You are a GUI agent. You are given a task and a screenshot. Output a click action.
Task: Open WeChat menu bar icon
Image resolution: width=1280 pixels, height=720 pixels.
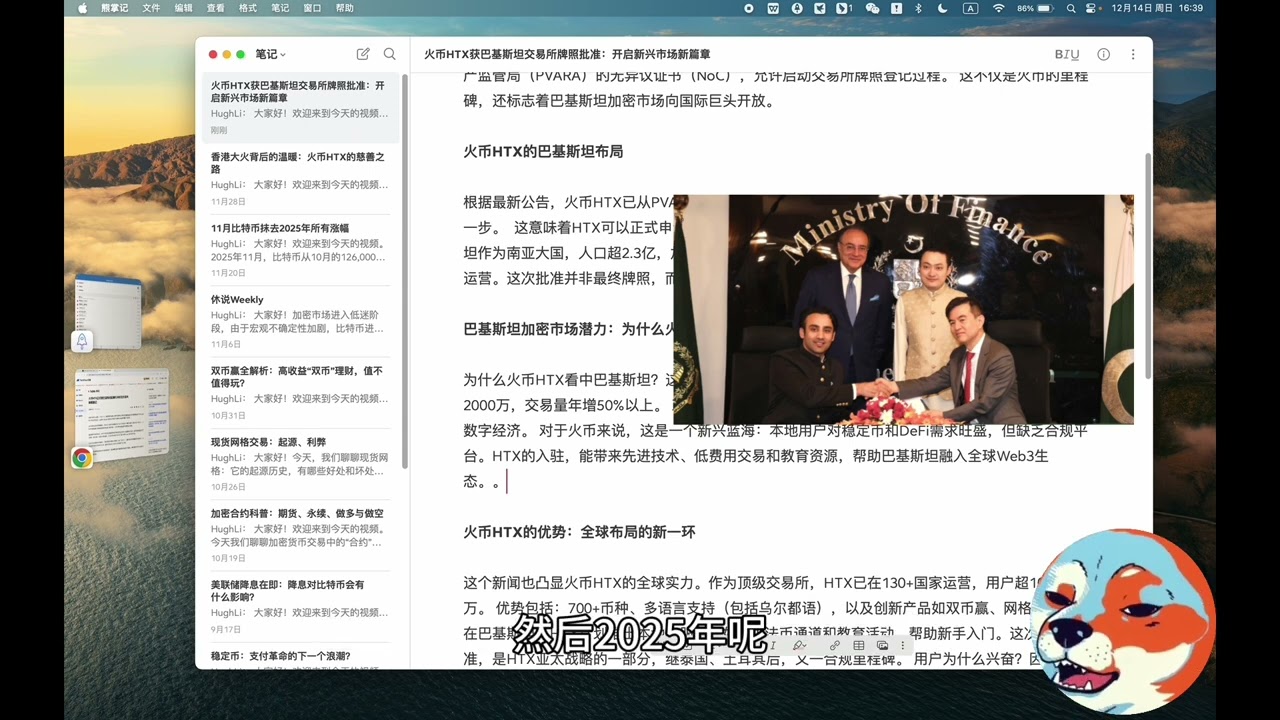click(x=873, y=8)
